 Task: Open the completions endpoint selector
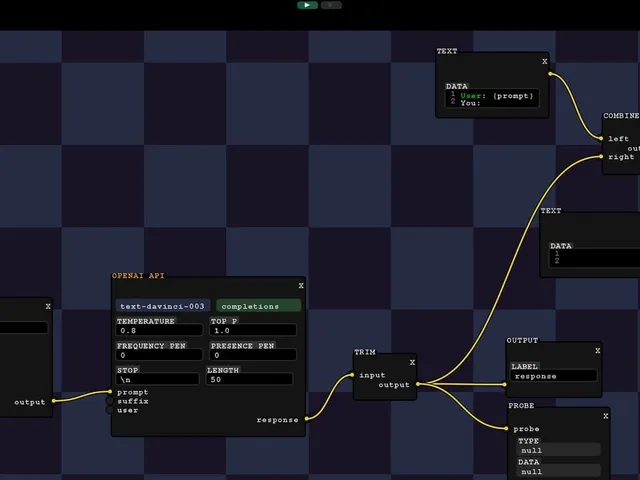coord(258,306)
